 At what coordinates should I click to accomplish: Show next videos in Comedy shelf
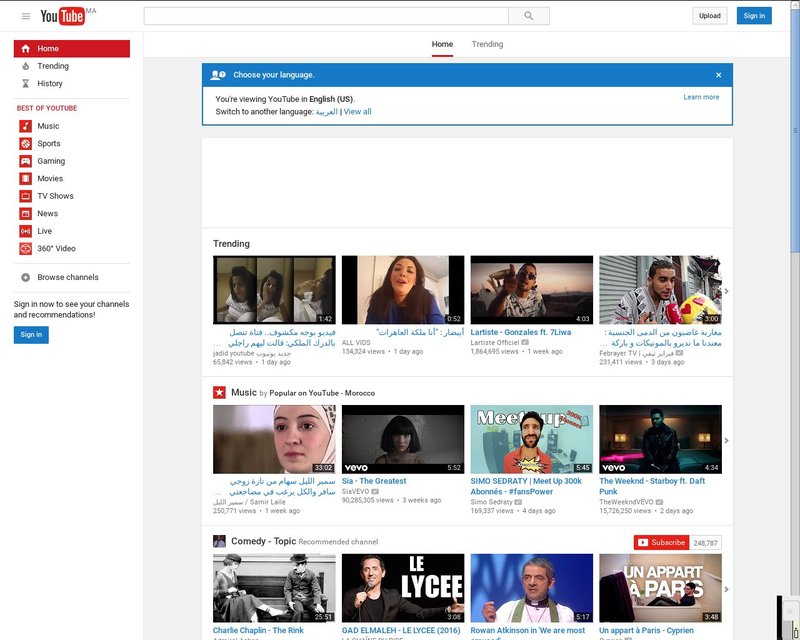click(x=726, y=589)
